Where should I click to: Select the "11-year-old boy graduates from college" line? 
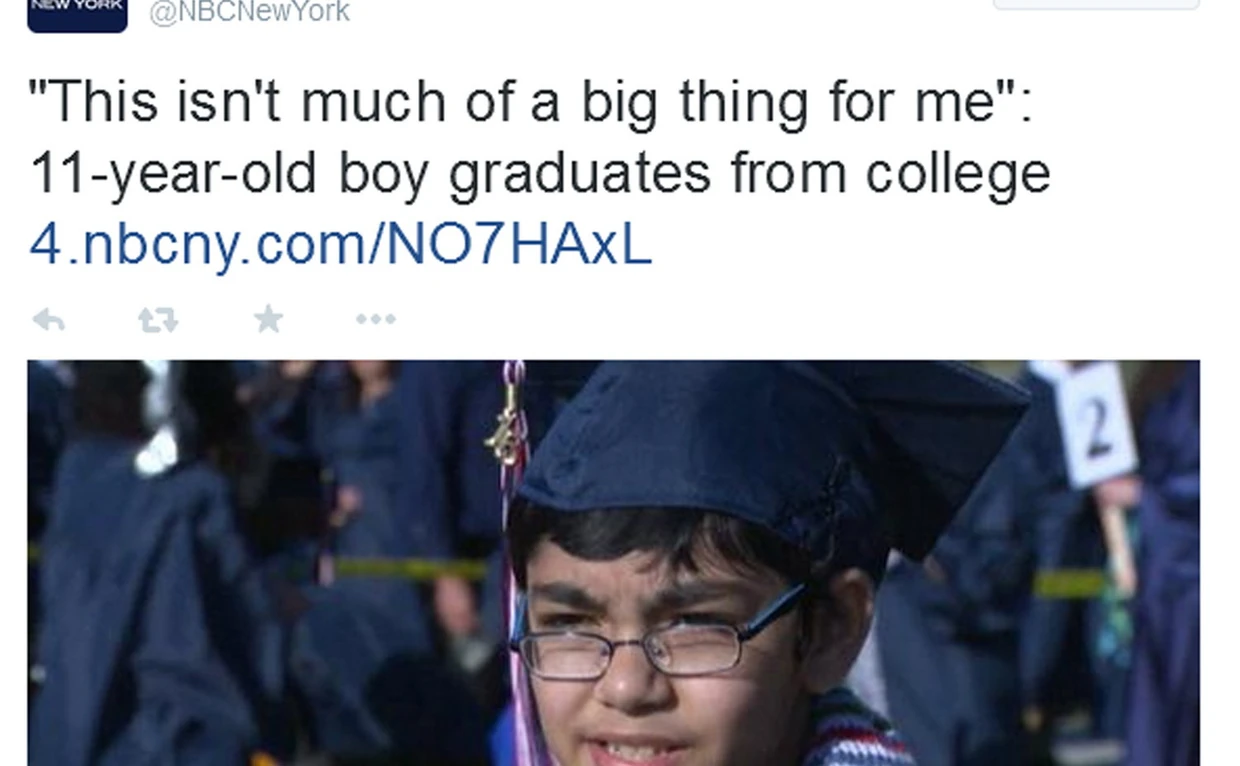tap(540, 174)
